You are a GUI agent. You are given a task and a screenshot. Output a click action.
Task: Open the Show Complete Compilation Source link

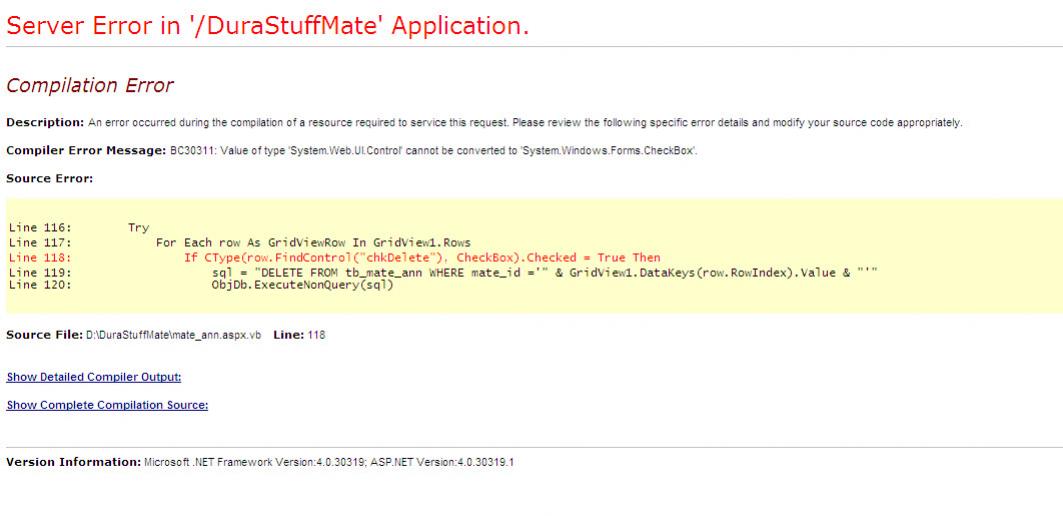[107, 405]
